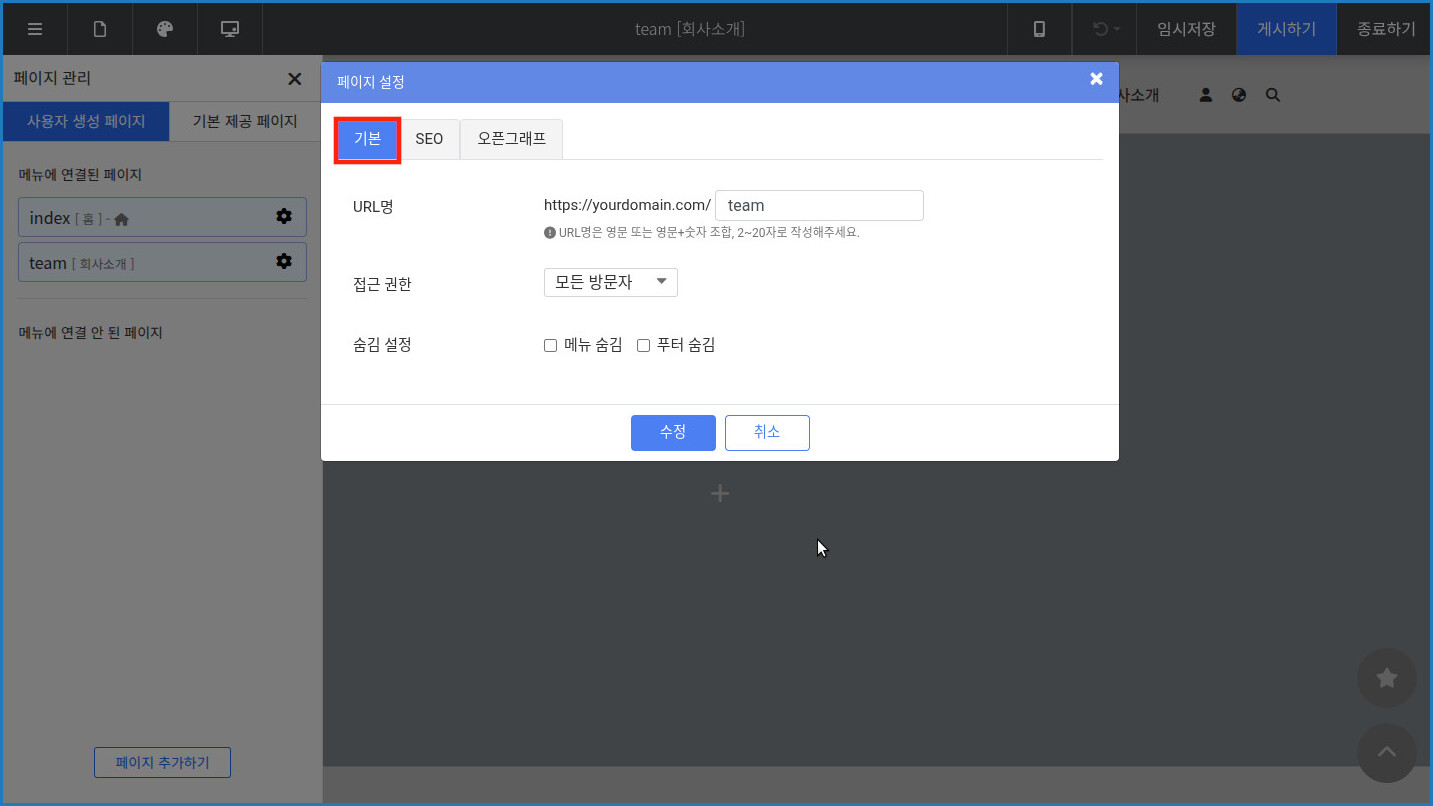
Task: Click the 수정 button
Action: 673,433
